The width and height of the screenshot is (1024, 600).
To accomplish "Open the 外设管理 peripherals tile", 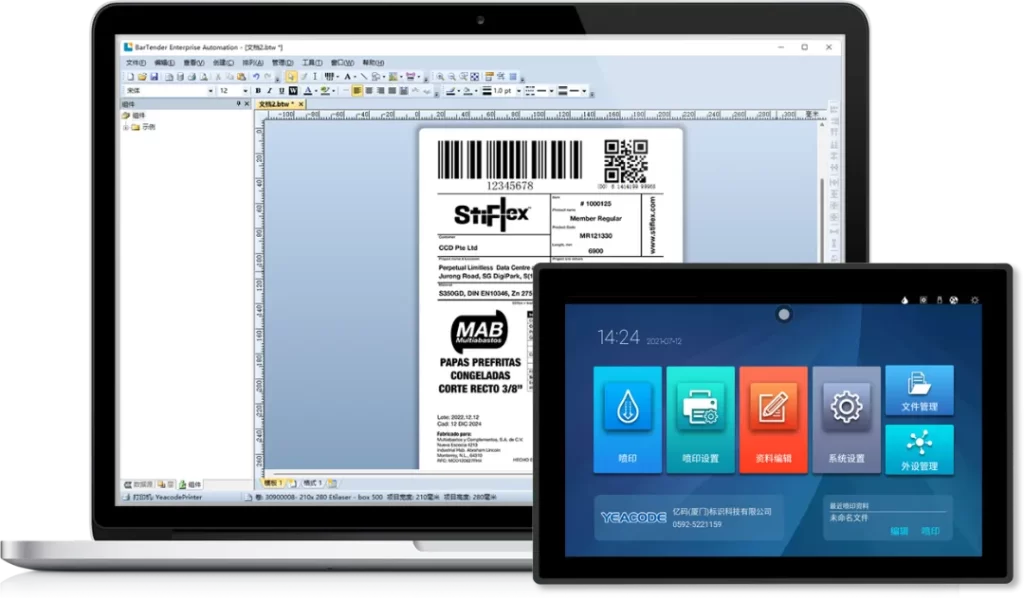I will 918,449.
